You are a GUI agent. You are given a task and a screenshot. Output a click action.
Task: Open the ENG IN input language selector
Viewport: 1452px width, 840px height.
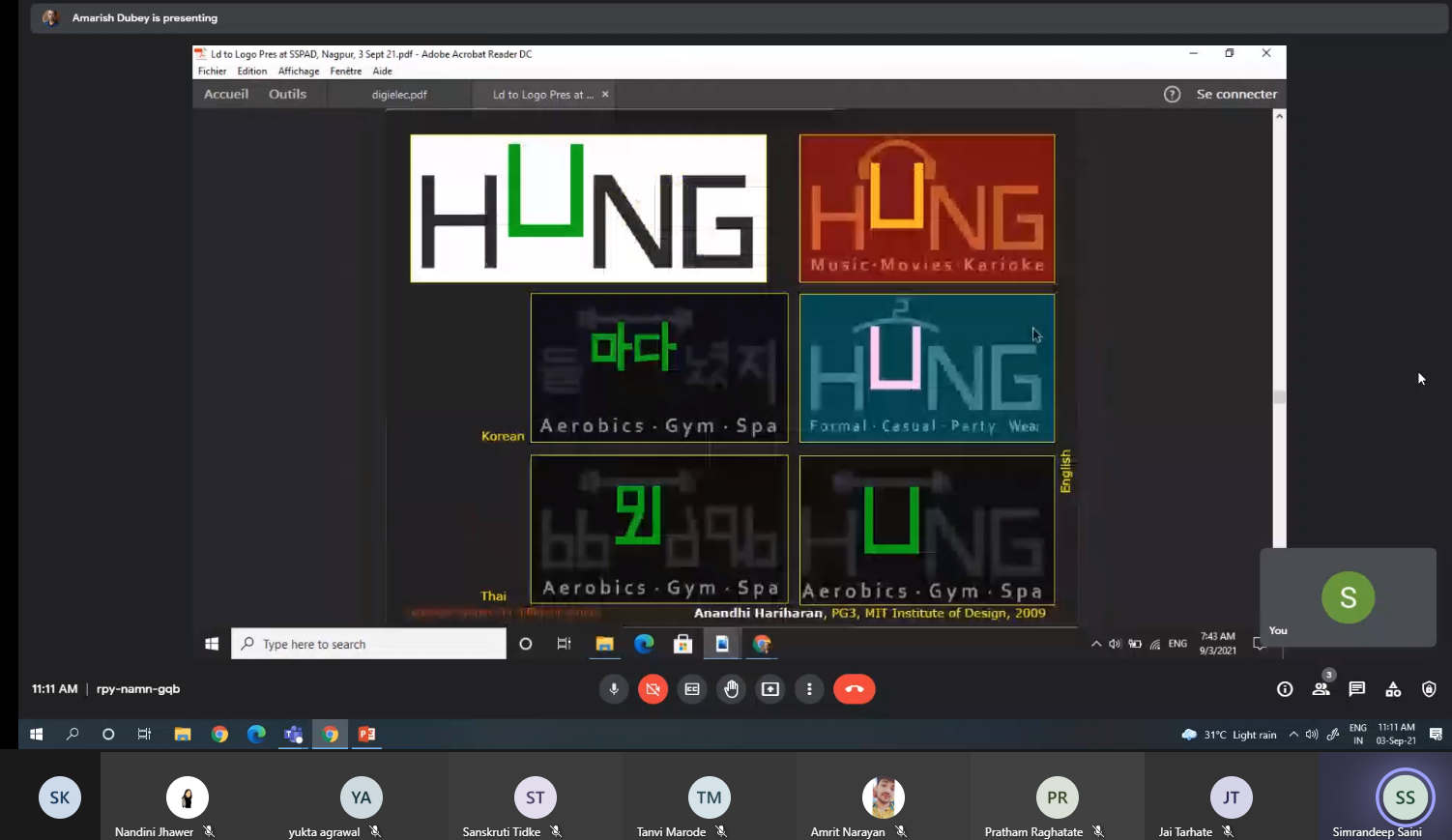pos(1358,735)
